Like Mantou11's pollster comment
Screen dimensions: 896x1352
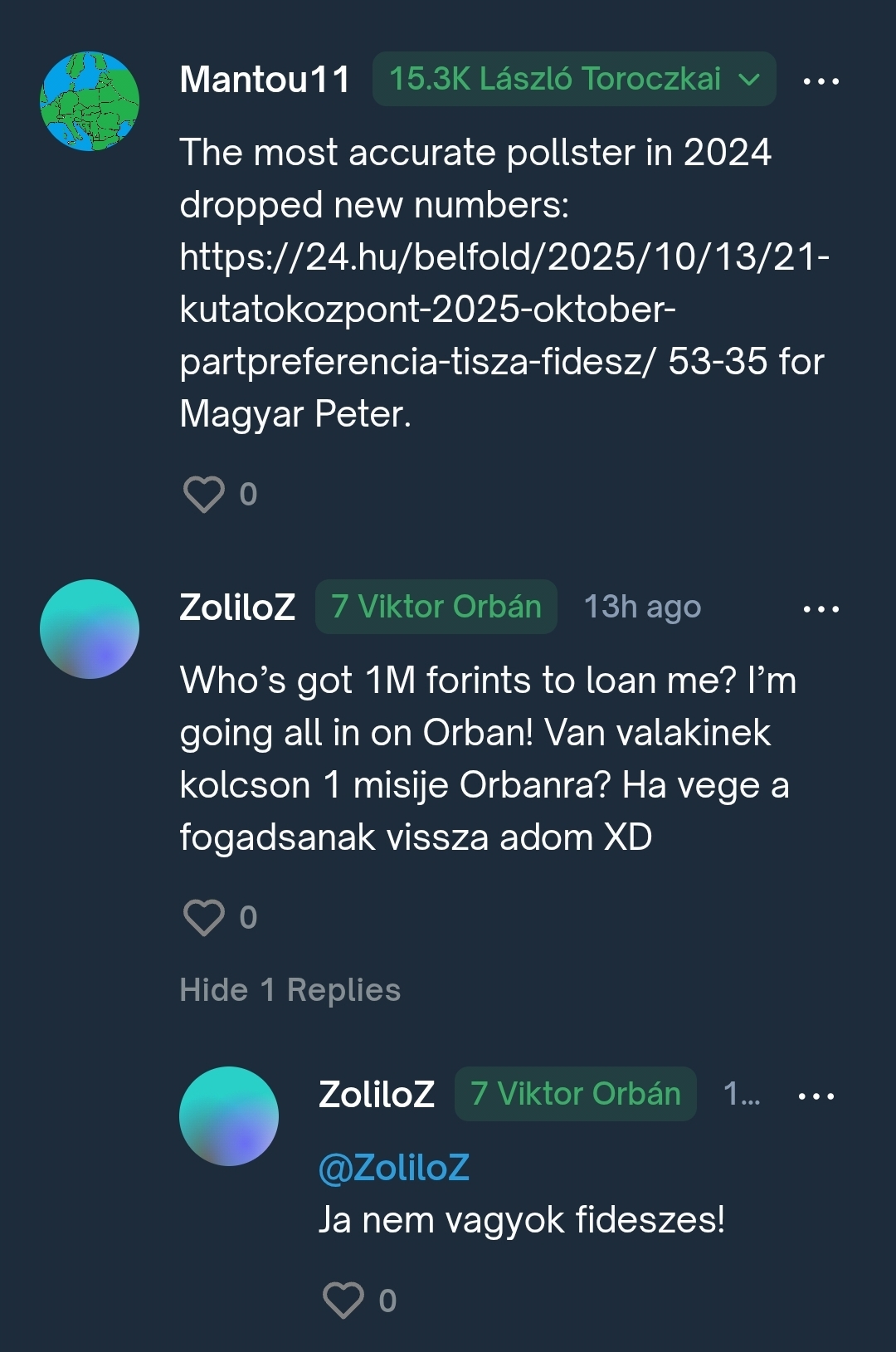click(x=204, y=494)
